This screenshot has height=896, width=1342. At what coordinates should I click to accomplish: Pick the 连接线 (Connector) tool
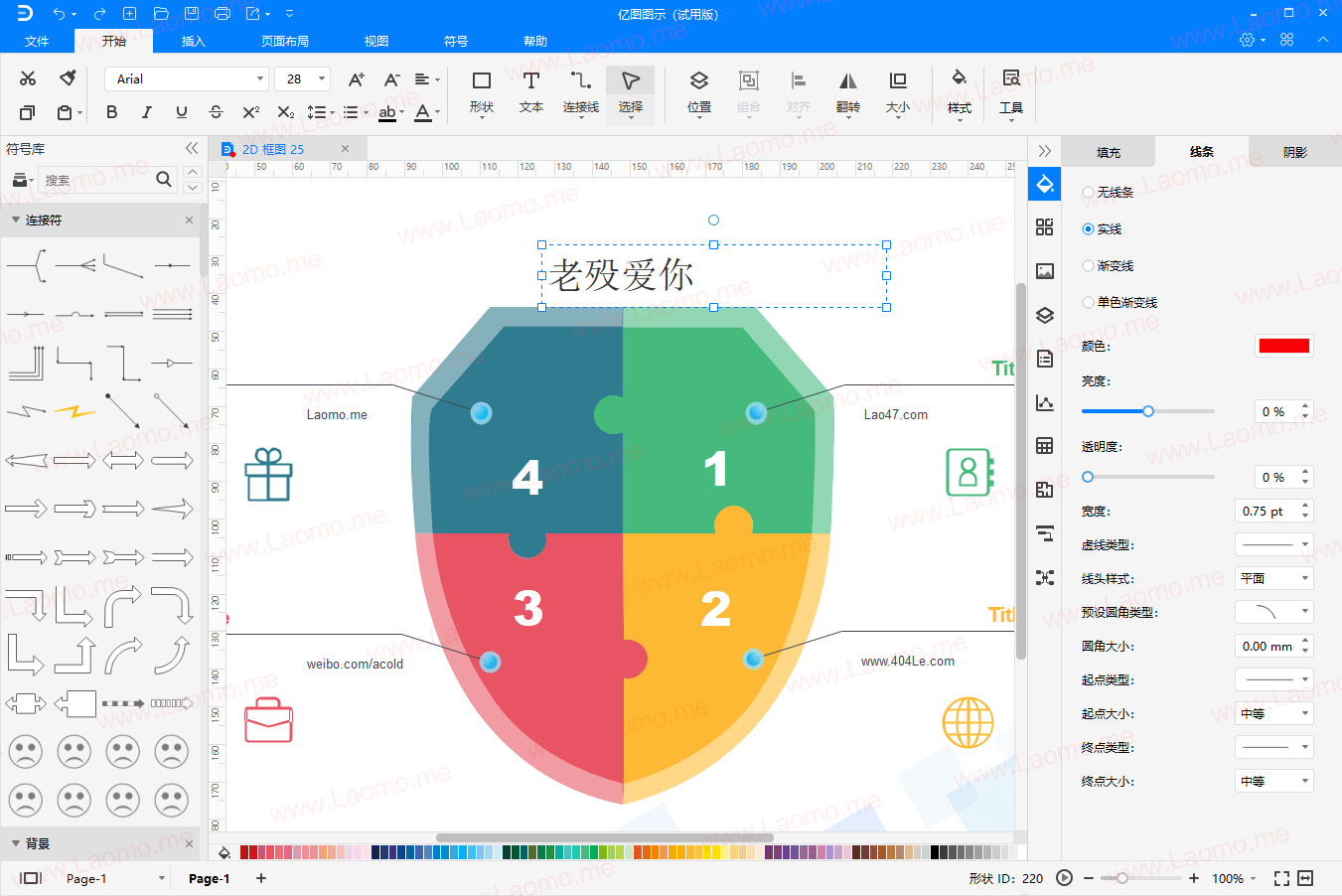pyautogui.click(x=580, y=94)
